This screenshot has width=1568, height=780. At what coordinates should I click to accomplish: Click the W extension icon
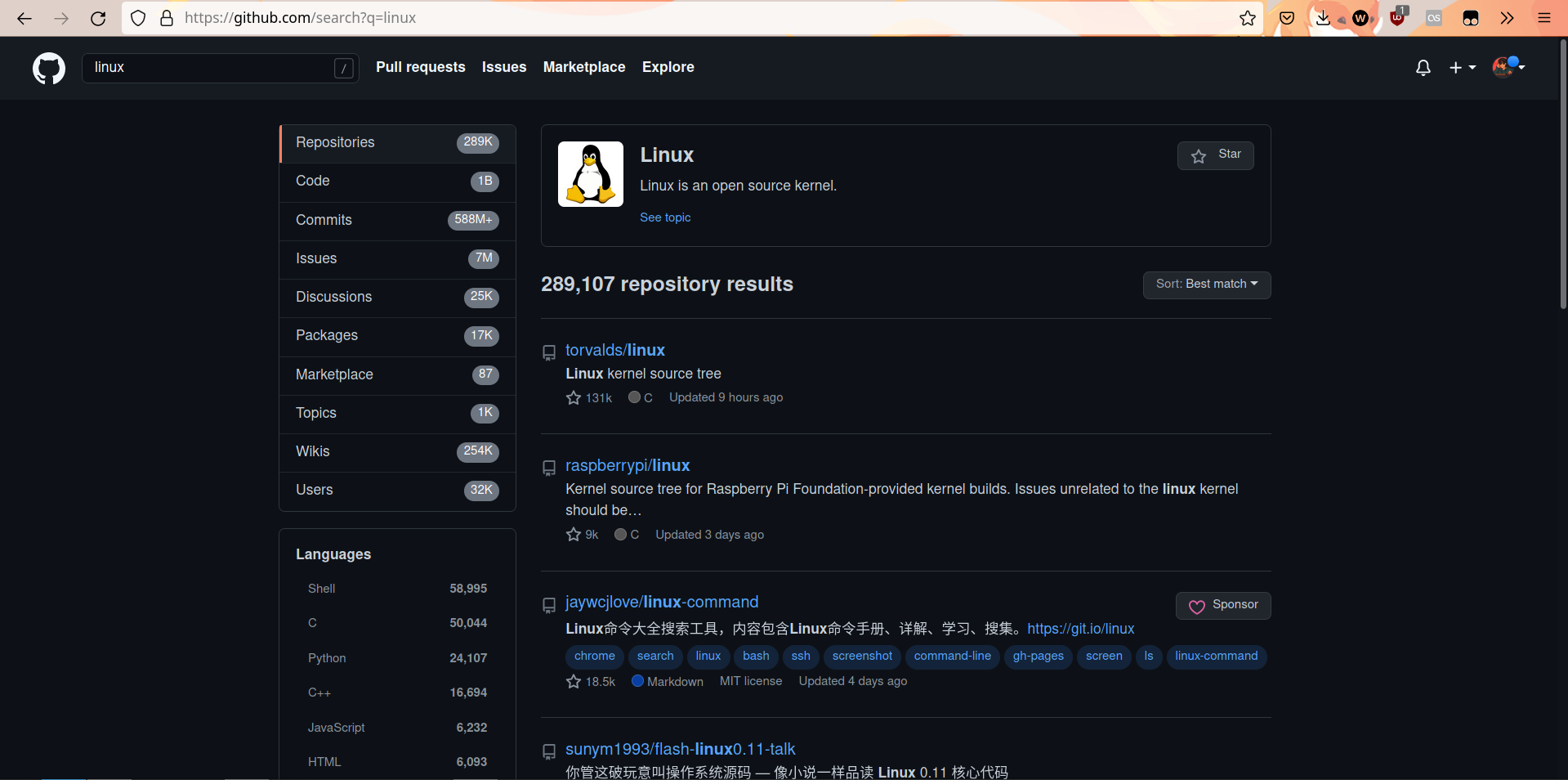[1360, 18]
